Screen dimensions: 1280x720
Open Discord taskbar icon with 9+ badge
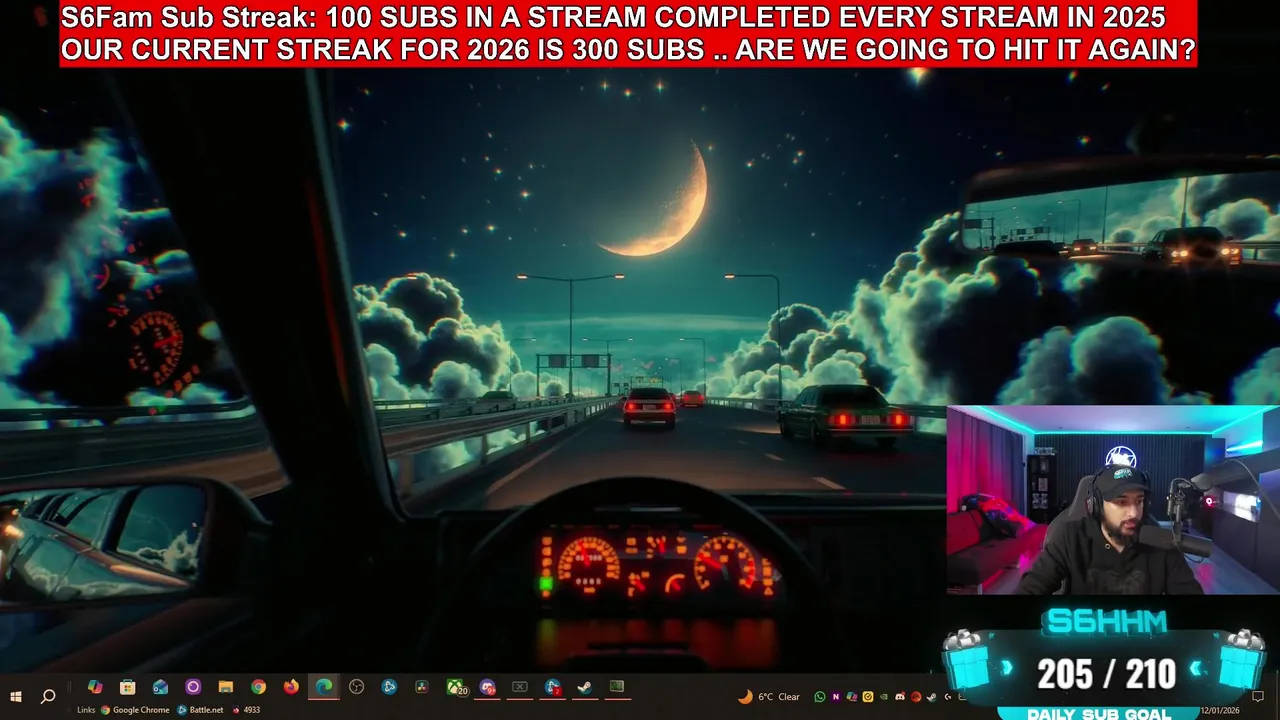[x=488, y=688]
